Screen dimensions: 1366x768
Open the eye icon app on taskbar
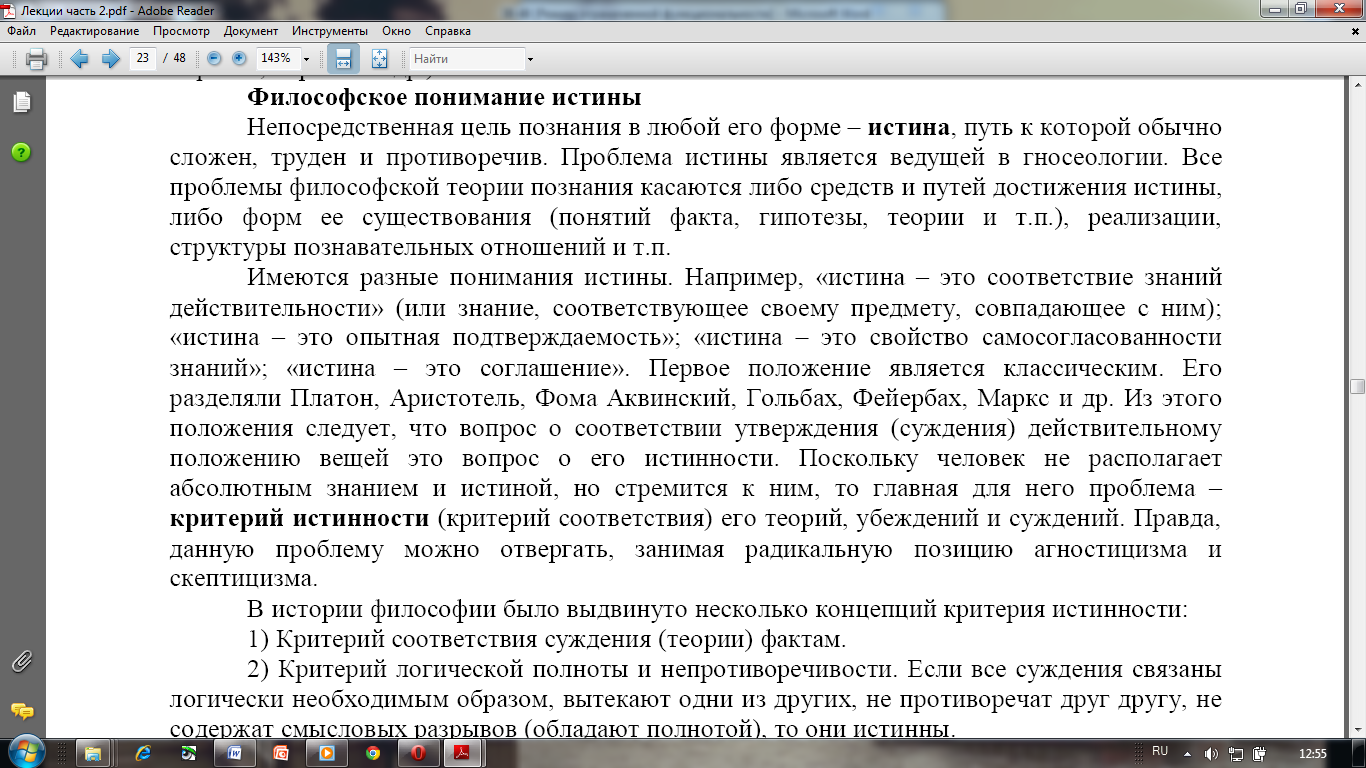coord(188,752)
